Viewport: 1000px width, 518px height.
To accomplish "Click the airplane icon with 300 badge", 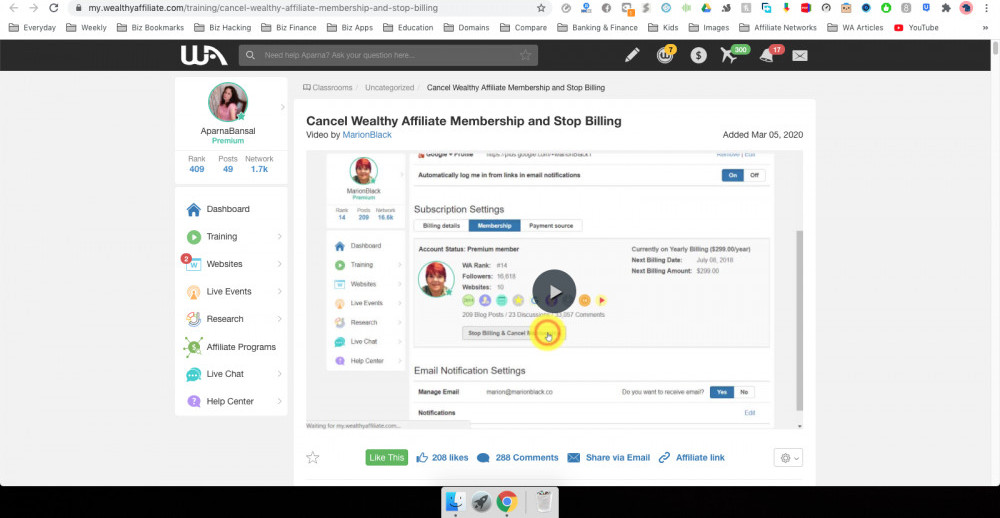I will click(x=730, y=55).
